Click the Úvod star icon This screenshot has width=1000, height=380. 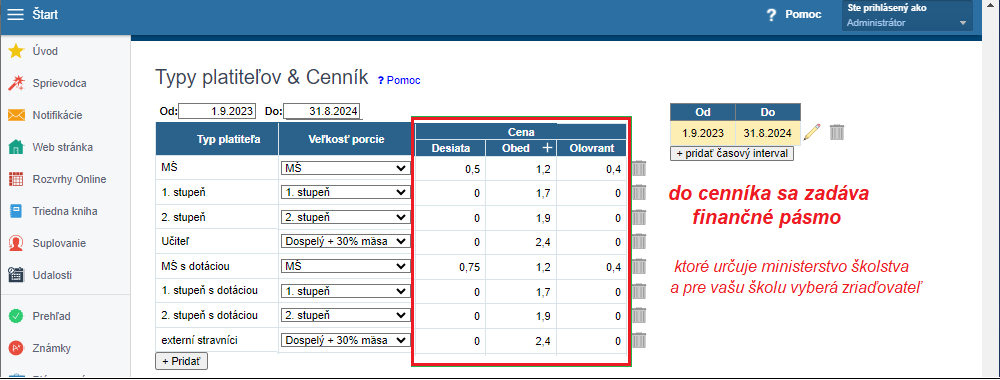(16, 51)
